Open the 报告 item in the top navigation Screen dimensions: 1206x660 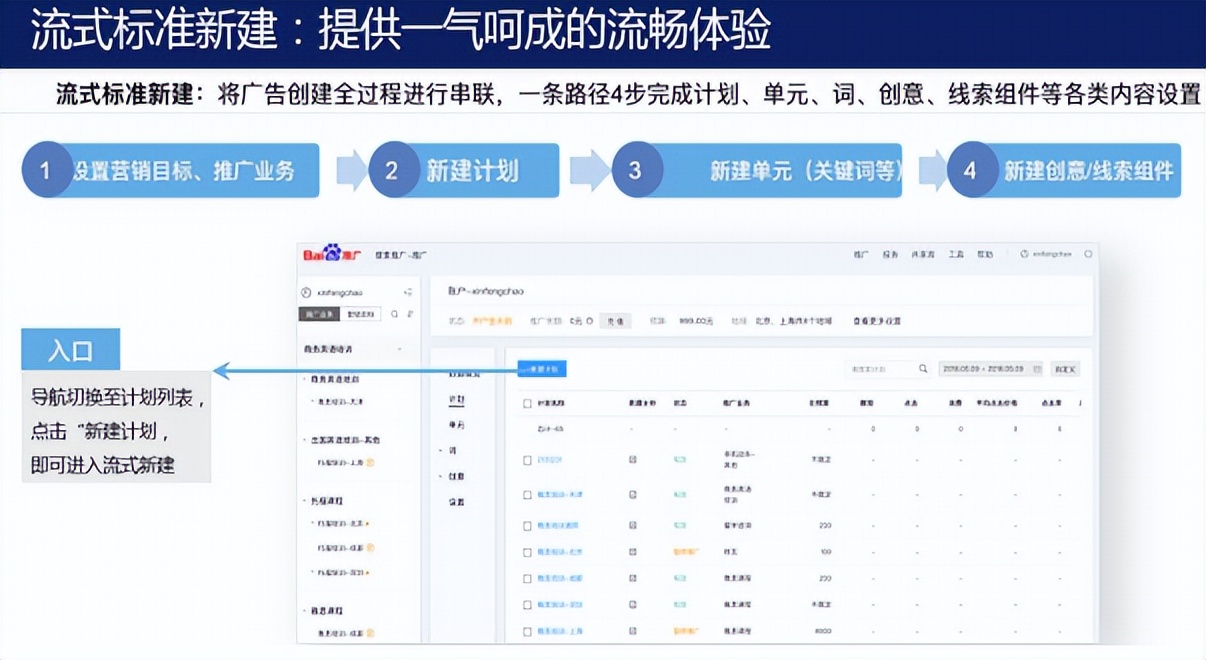click(x=890, y=255)
